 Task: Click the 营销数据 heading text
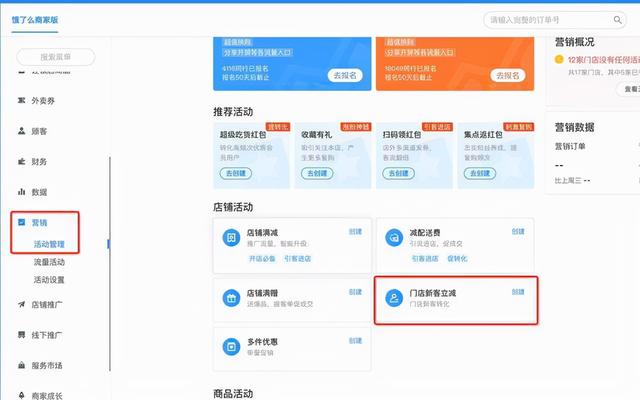tap(574, 127)
